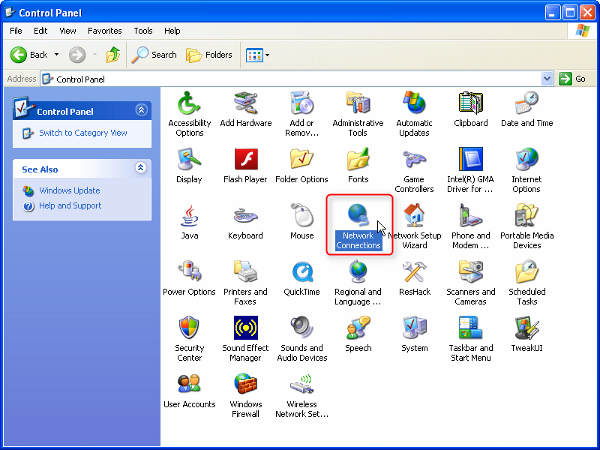Open Help and Support link
Viewport: 600px width, 450px height.
point(70,206)
